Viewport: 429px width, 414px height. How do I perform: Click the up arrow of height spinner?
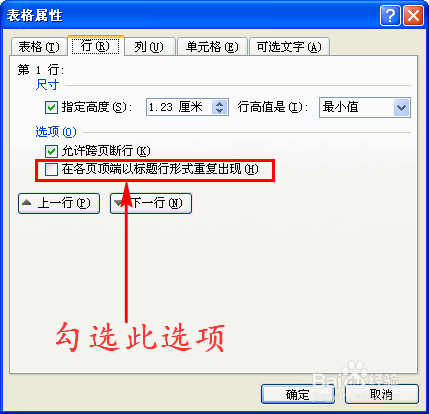click(x=219, y=104)
